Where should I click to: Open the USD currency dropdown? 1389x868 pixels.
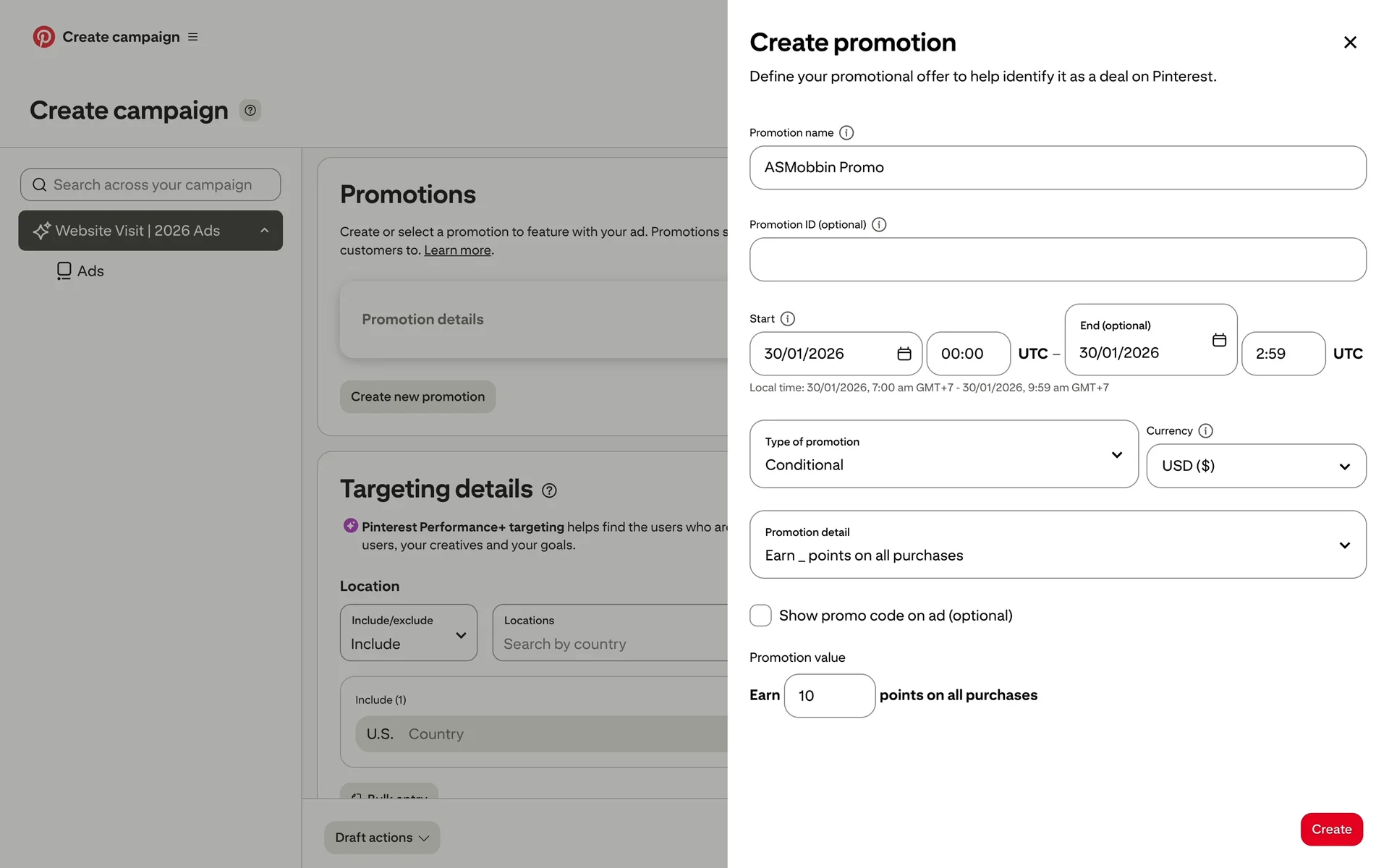point(1256,466)
